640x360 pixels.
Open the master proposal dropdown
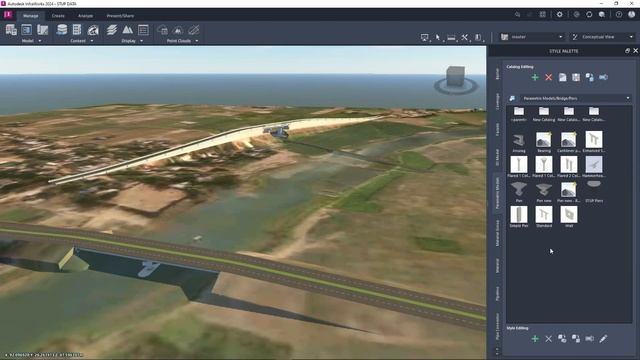click(532, 37)
